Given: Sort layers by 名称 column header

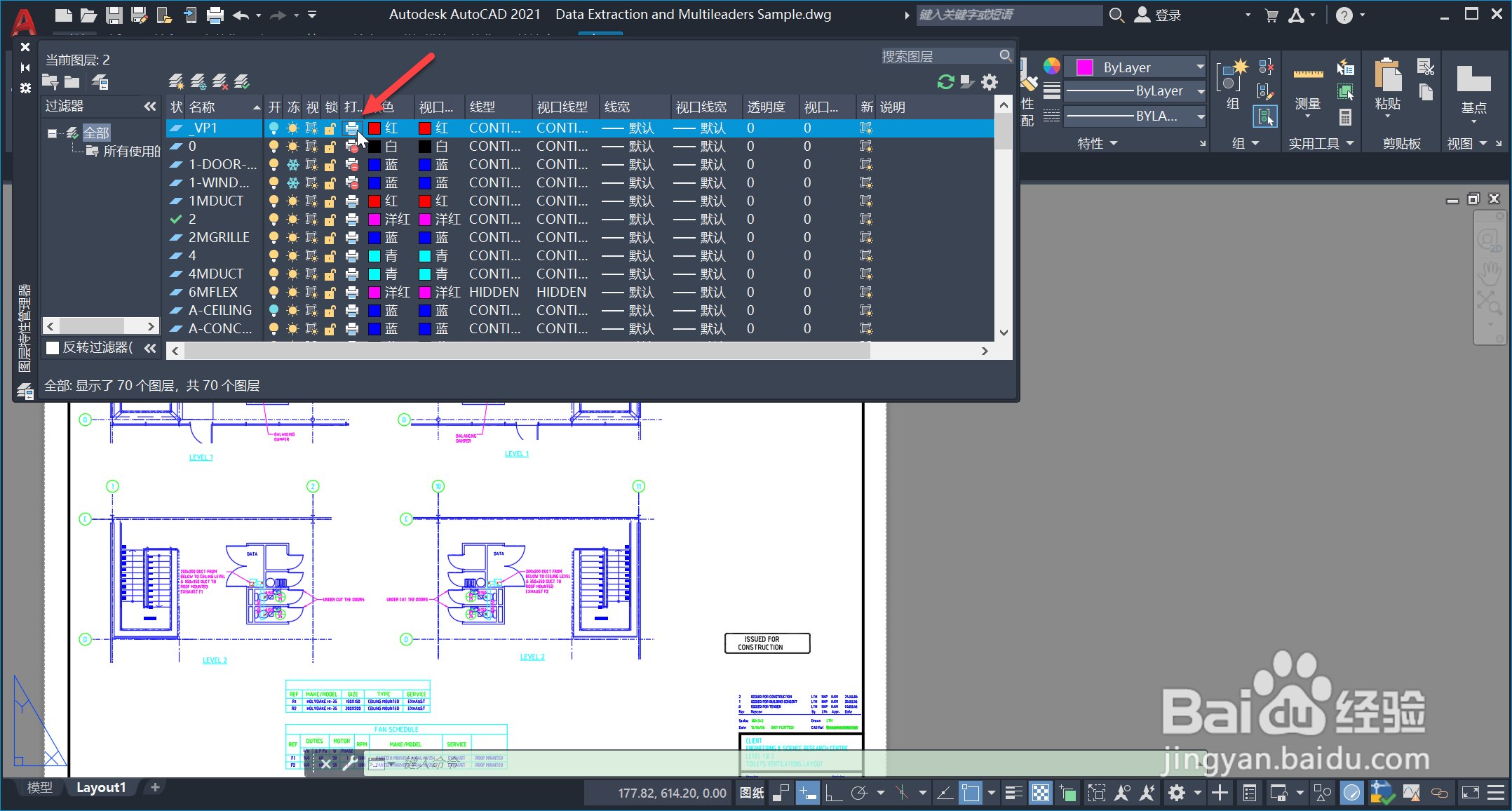Looking at the screenshot, I should (224, 107).
